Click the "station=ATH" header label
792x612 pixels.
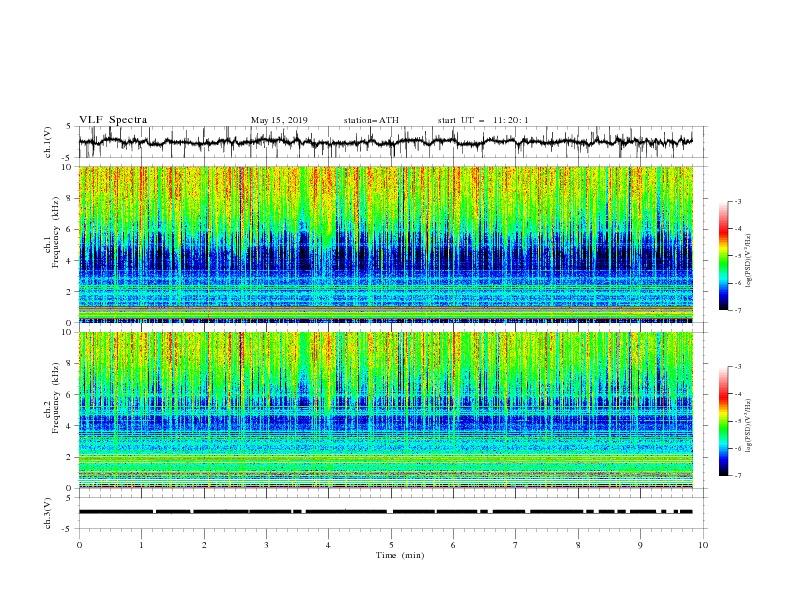[x=371, y=120]
